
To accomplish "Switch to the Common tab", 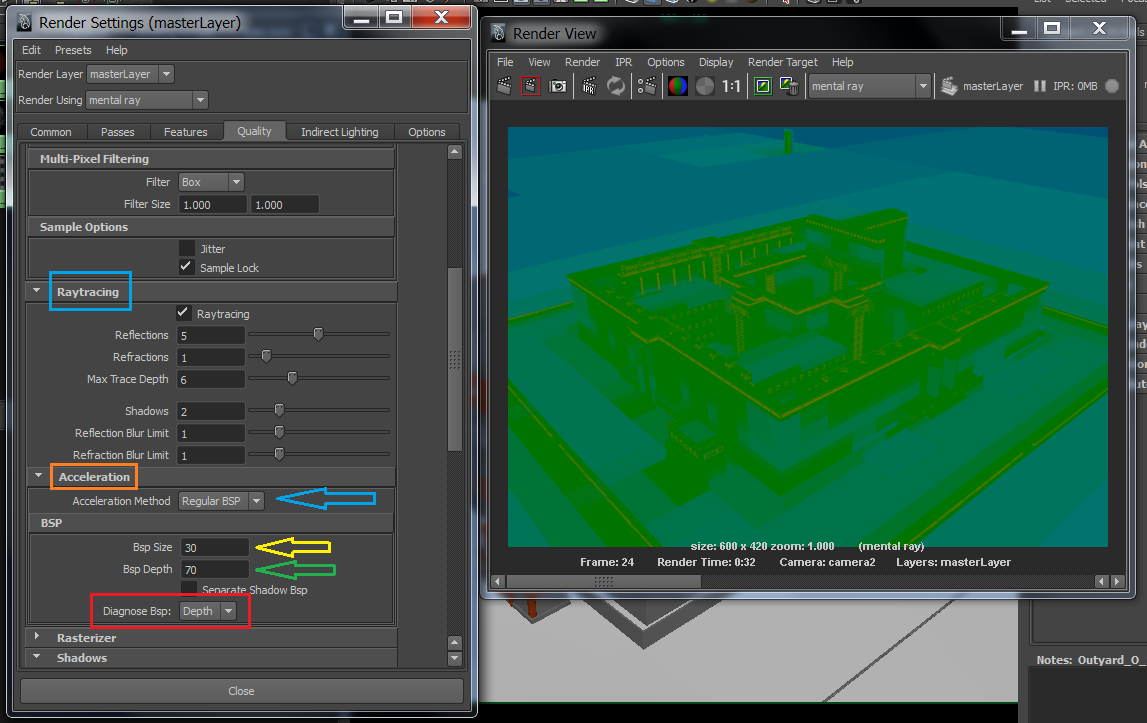I will [x=50, y=132].
